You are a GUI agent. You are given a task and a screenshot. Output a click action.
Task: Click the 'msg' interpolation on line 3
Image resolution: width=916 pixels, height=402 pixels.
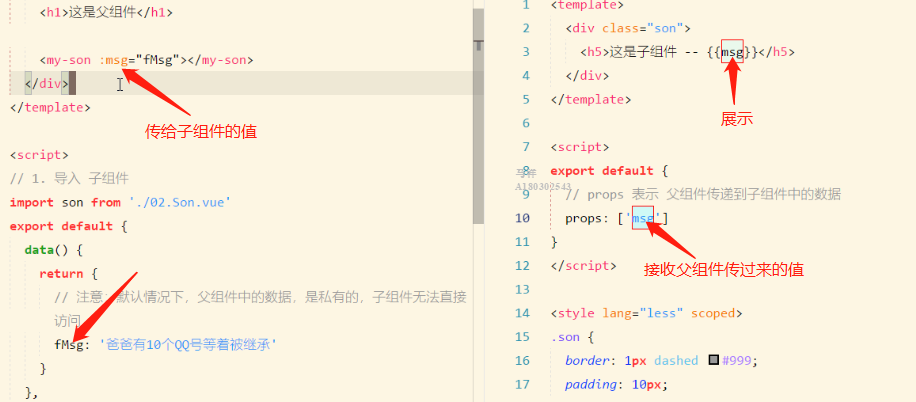(733, 52)
